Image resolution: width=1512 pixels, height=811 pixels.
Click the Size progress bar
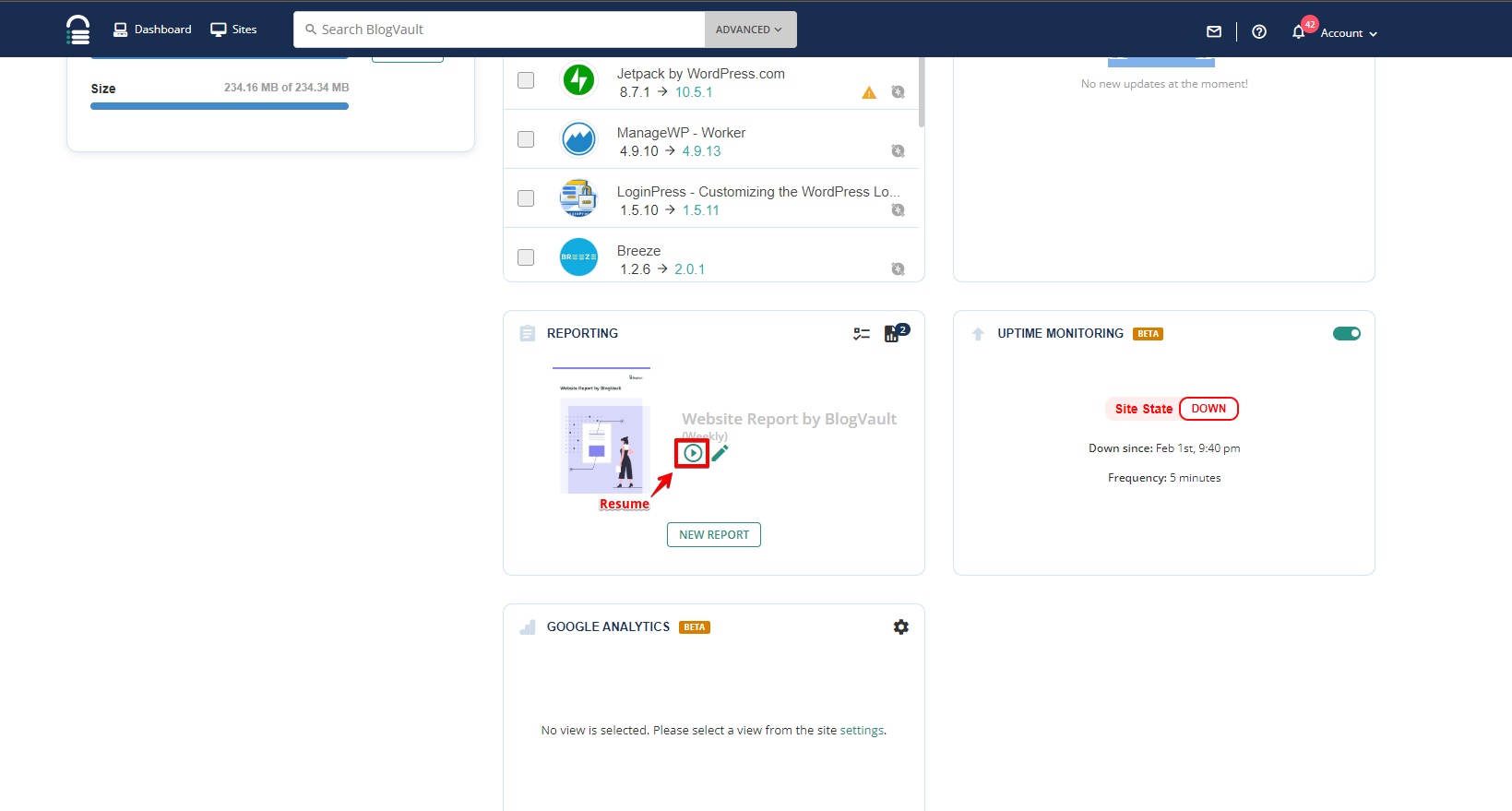point(220,106)
